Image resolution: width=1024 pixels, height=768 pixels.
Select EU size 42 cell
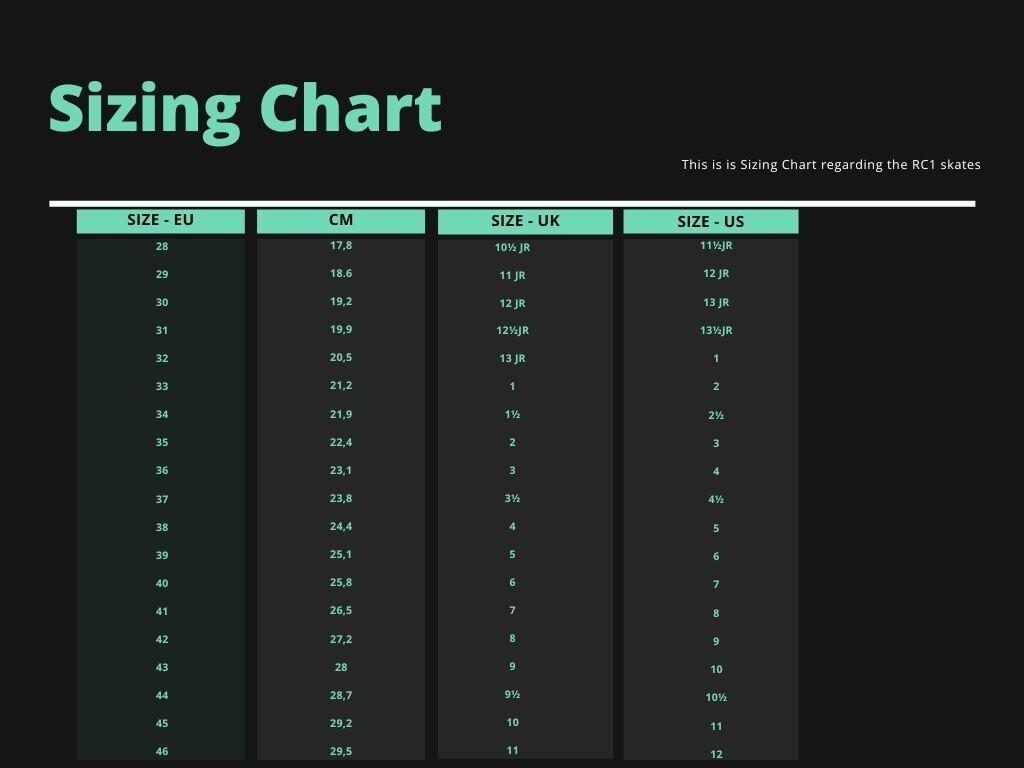tap(162, 639)
